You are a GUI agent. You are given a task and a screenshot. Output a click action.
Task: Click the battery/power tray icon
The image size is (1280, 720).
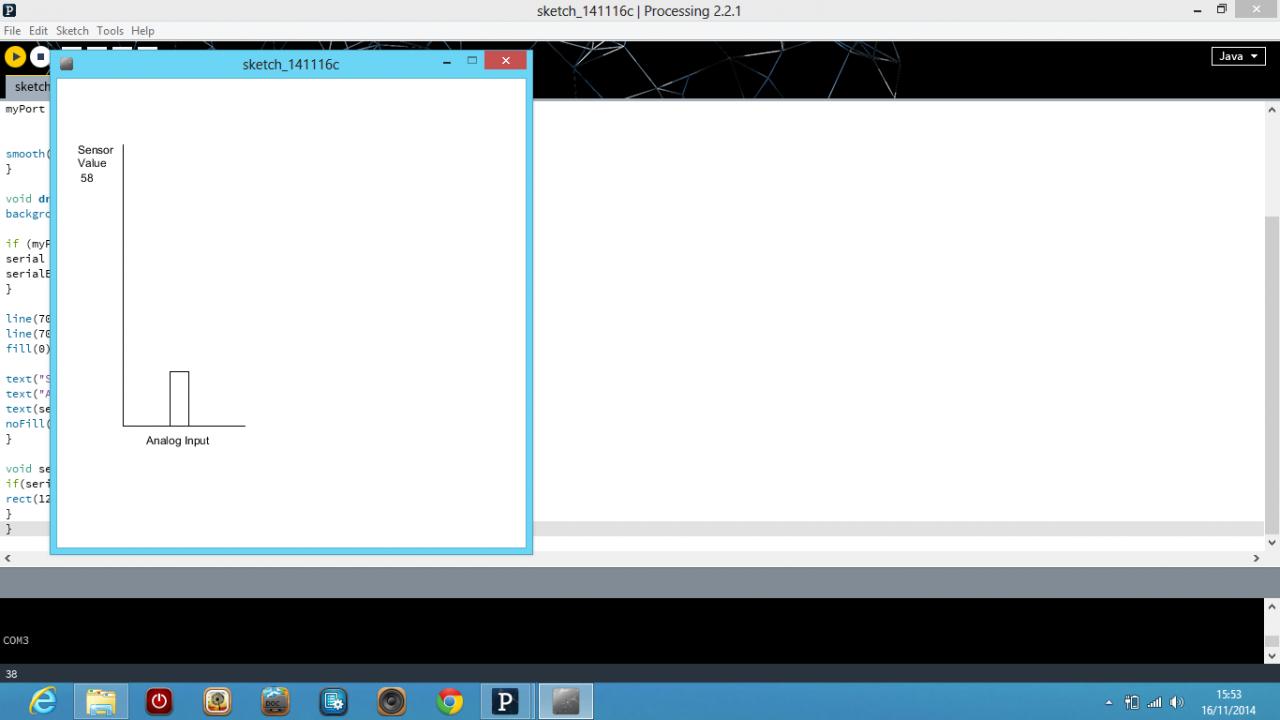point(1132,703)
